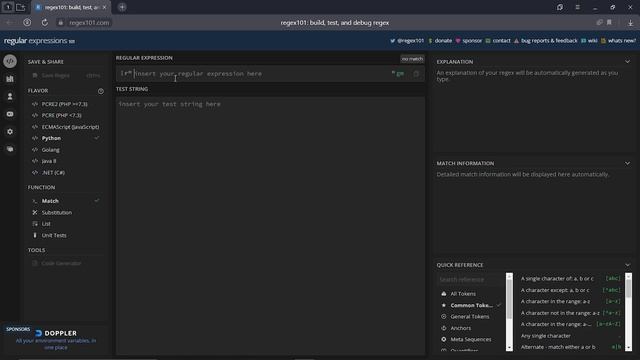Select PCRE2 (PHP >=7.3) flavor
Image resolution: width=640 pixels, height=360 pixels.
(65, 104)
